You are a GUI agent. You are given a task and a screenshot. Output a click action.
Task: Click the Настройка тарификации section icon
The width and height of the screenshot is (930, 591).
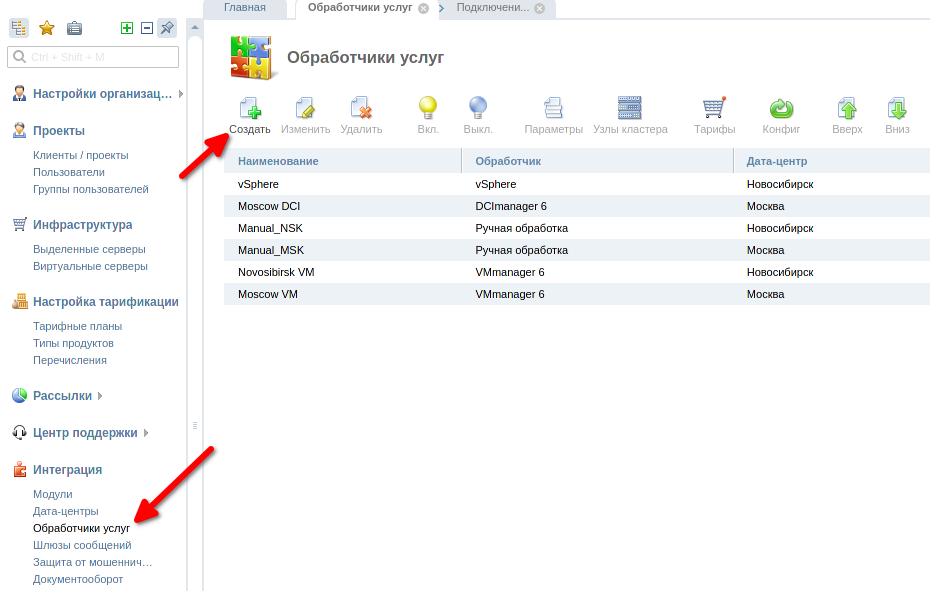pos(20,301)
